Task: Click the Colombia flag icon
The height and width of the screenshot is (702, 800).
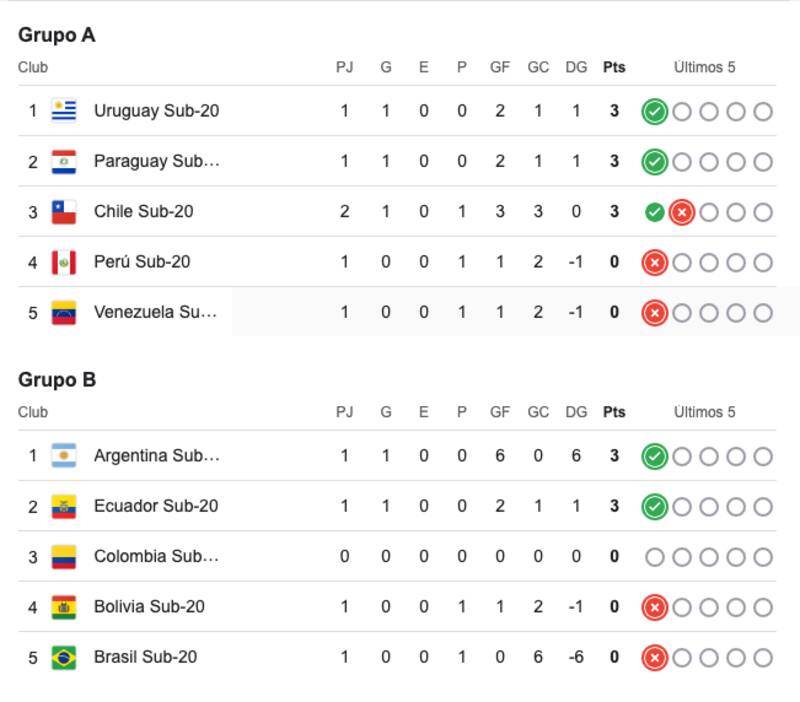Action: point(64,556)
